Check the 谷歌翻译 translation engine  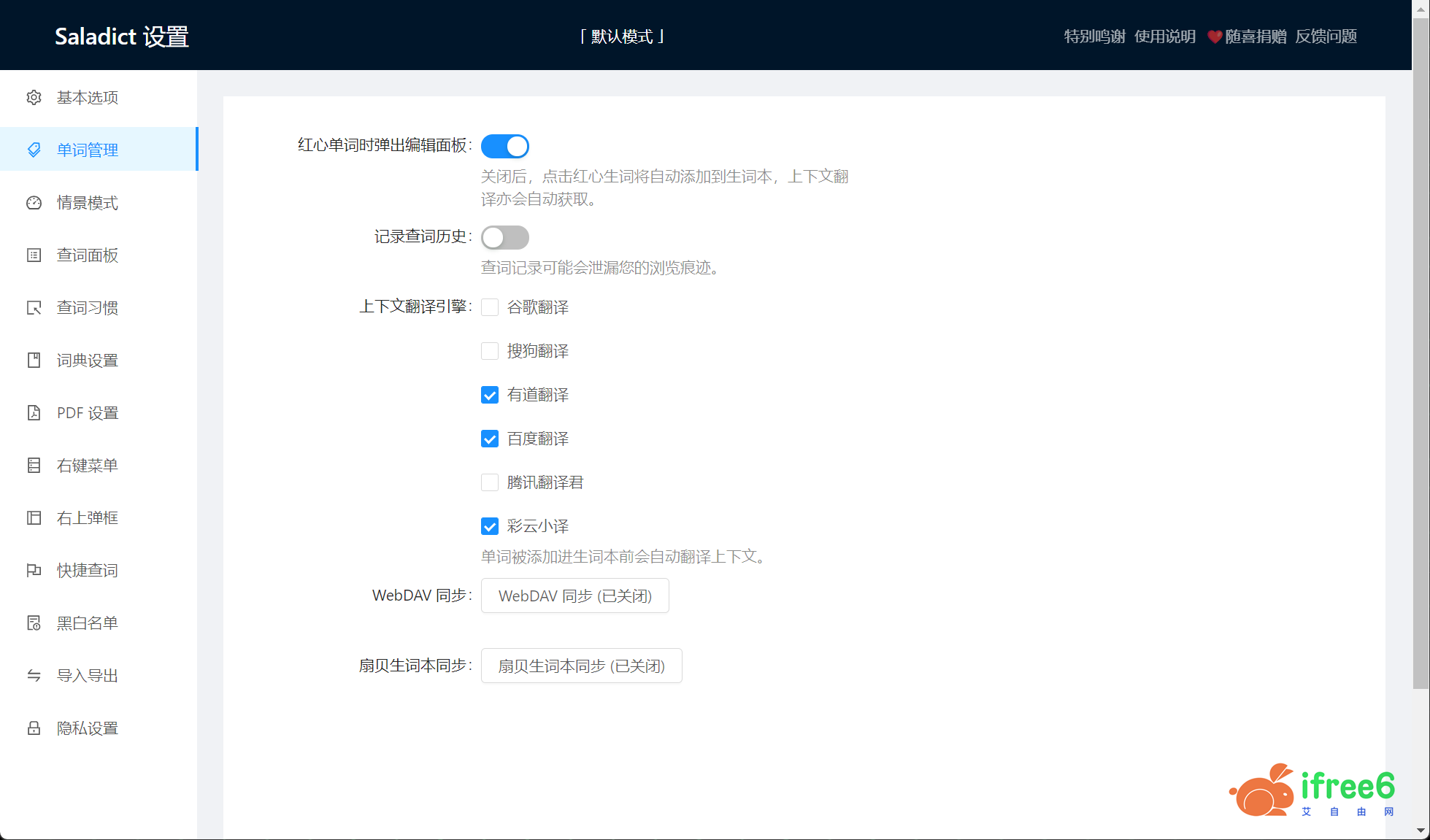(489, 307)
